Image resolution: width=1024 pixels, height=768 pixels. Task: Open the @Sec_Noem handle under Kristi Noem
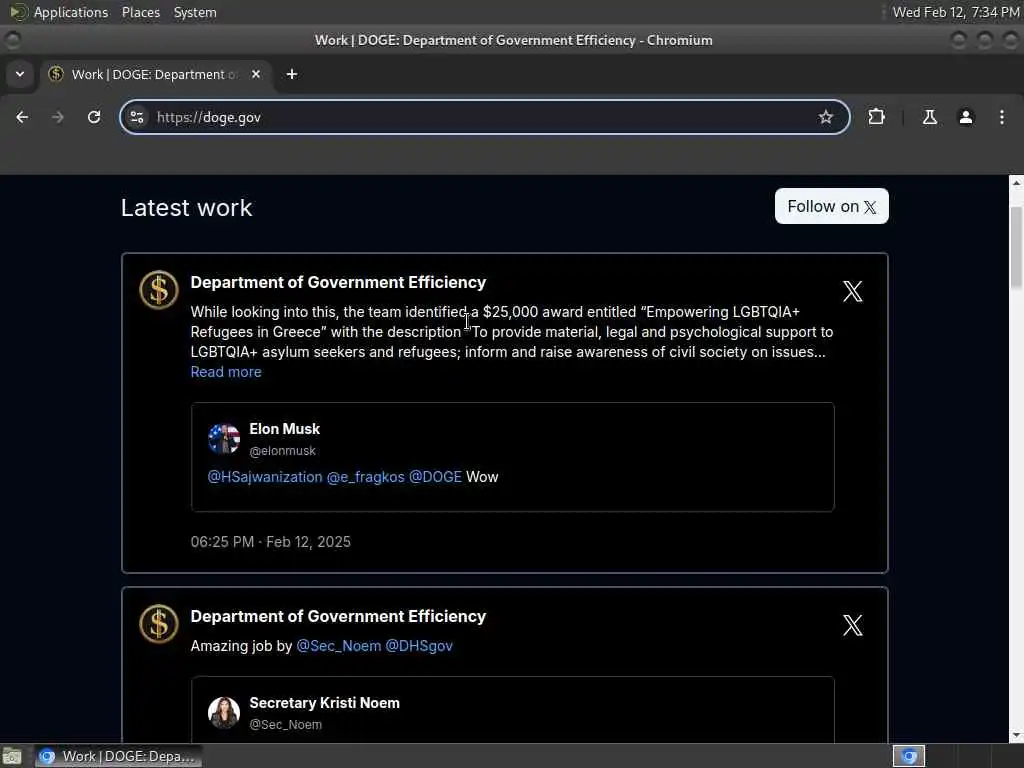tap(285, 724)
